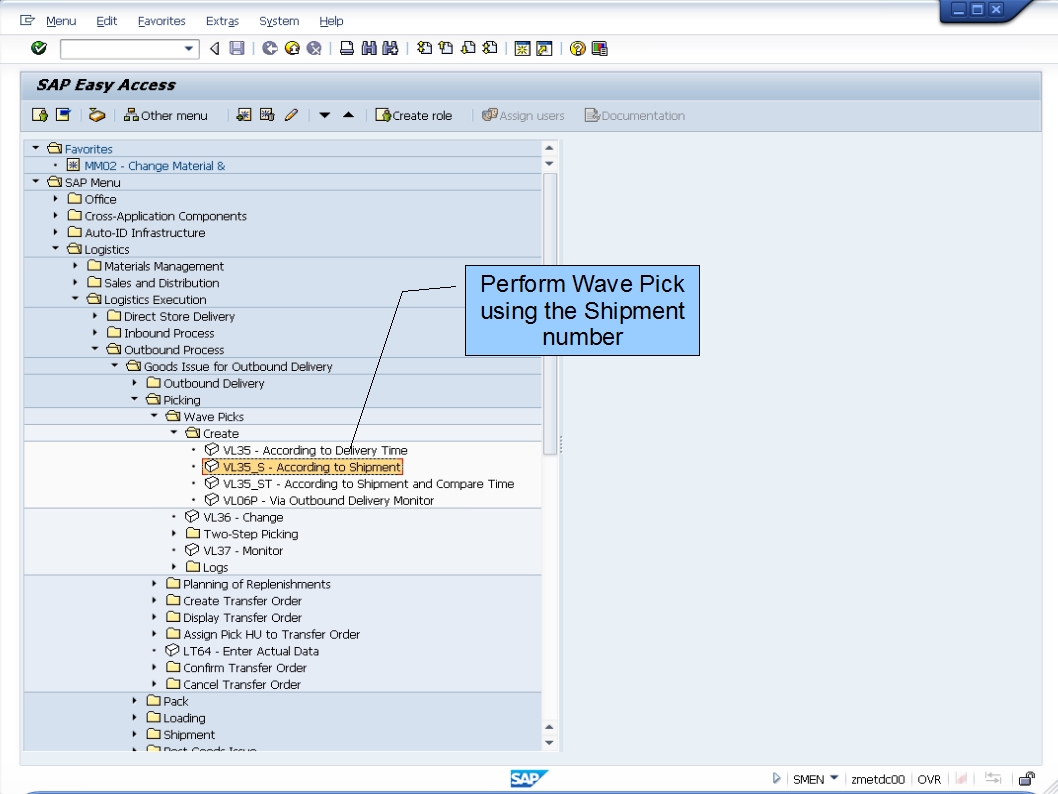Expand the Materials Management folder
Viewport: 1058px width, 794px height.
pyautogui.click(x=76, y=266)
